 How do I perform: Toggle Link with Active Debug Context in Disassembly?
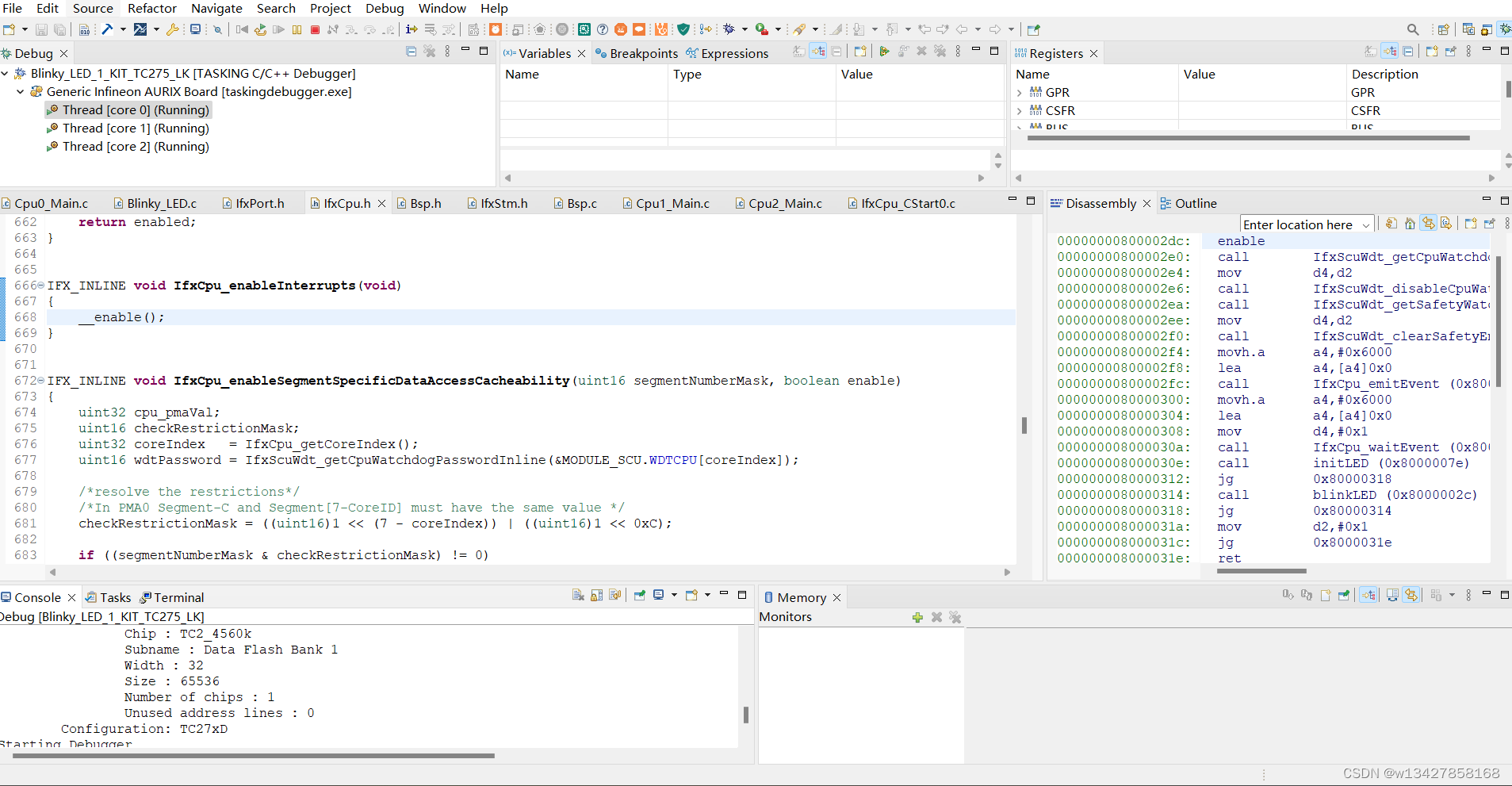1428,224
